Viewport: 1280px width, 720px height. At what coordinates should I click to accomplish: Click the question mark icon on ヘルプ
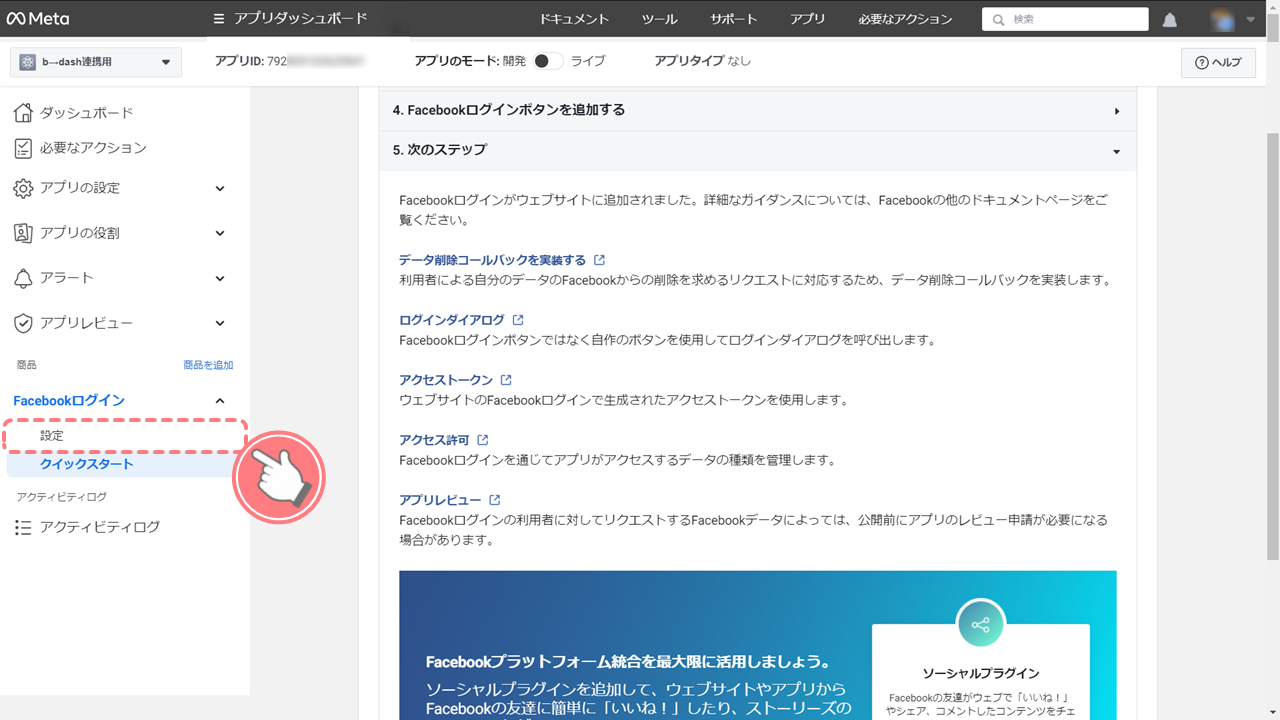click(x=1202, y=63)
